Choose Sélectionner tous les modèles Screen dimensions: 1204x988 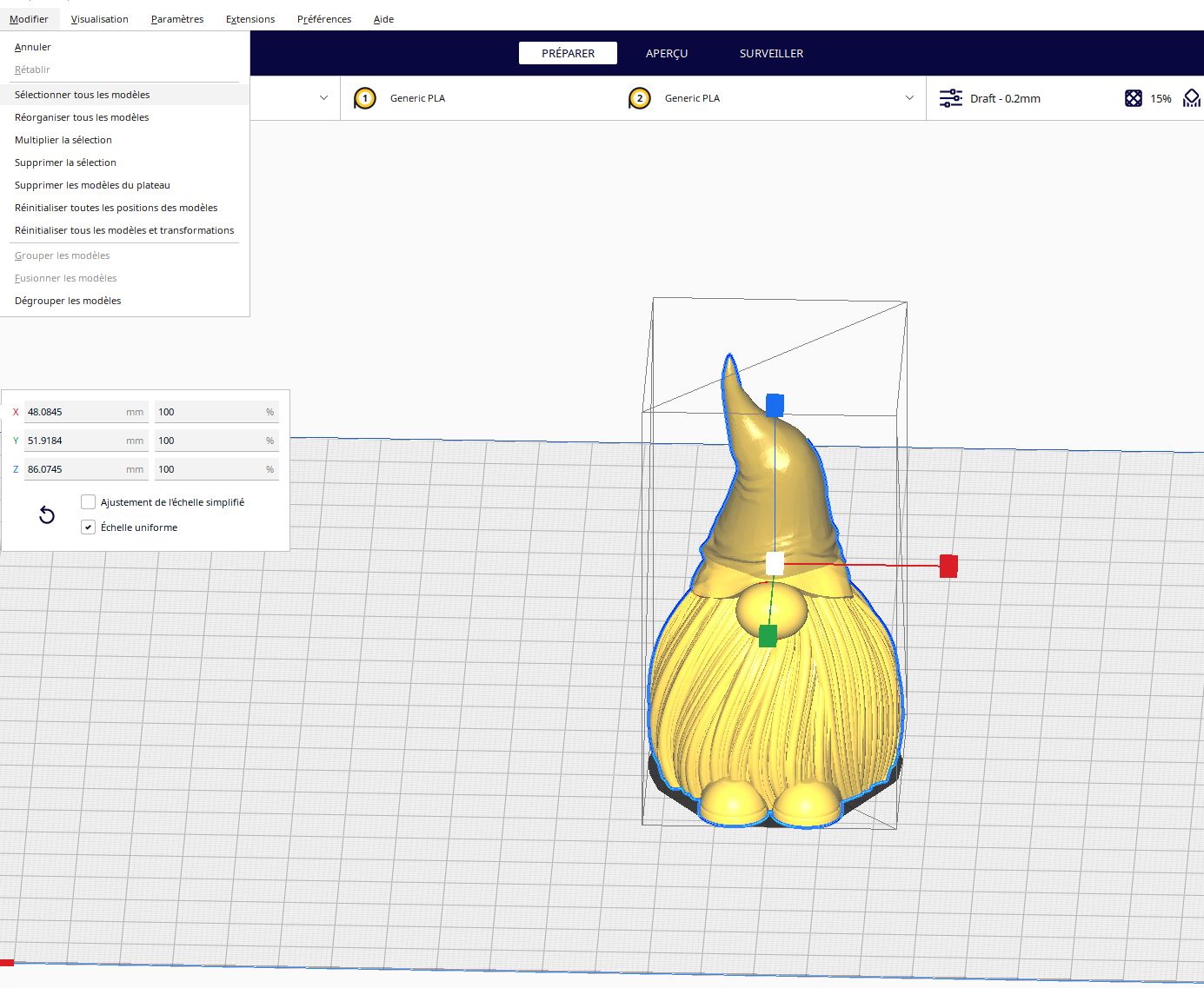click(125, 95)
